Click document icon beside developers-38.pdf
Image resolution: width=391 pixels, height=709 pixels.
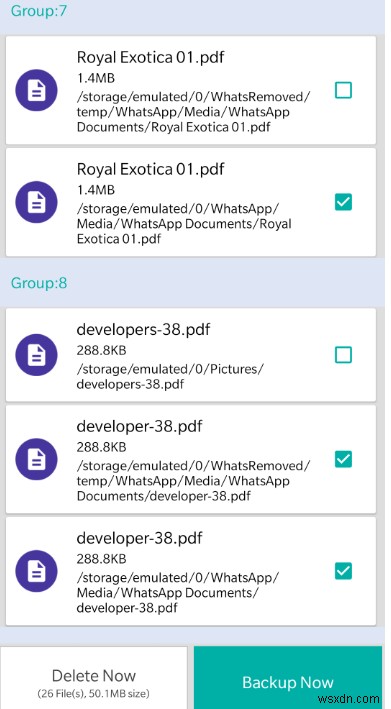click(x=37, y=355)
